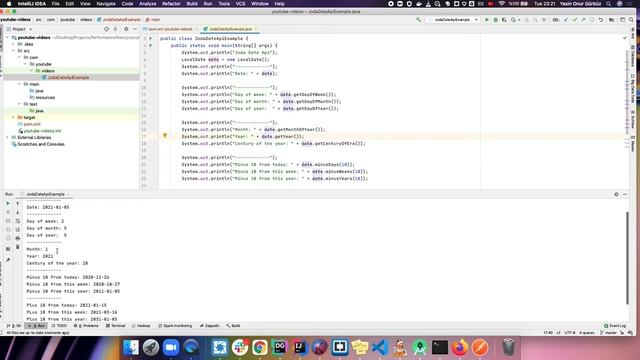Collapse the src folder

13,51
